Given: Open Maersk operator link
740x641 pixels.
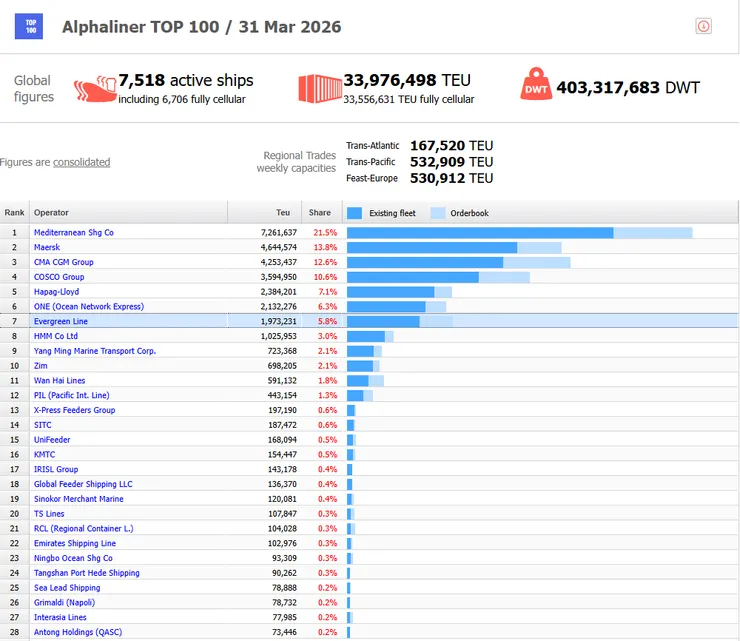Looking at the screenshot, I should tap(47, 247).
